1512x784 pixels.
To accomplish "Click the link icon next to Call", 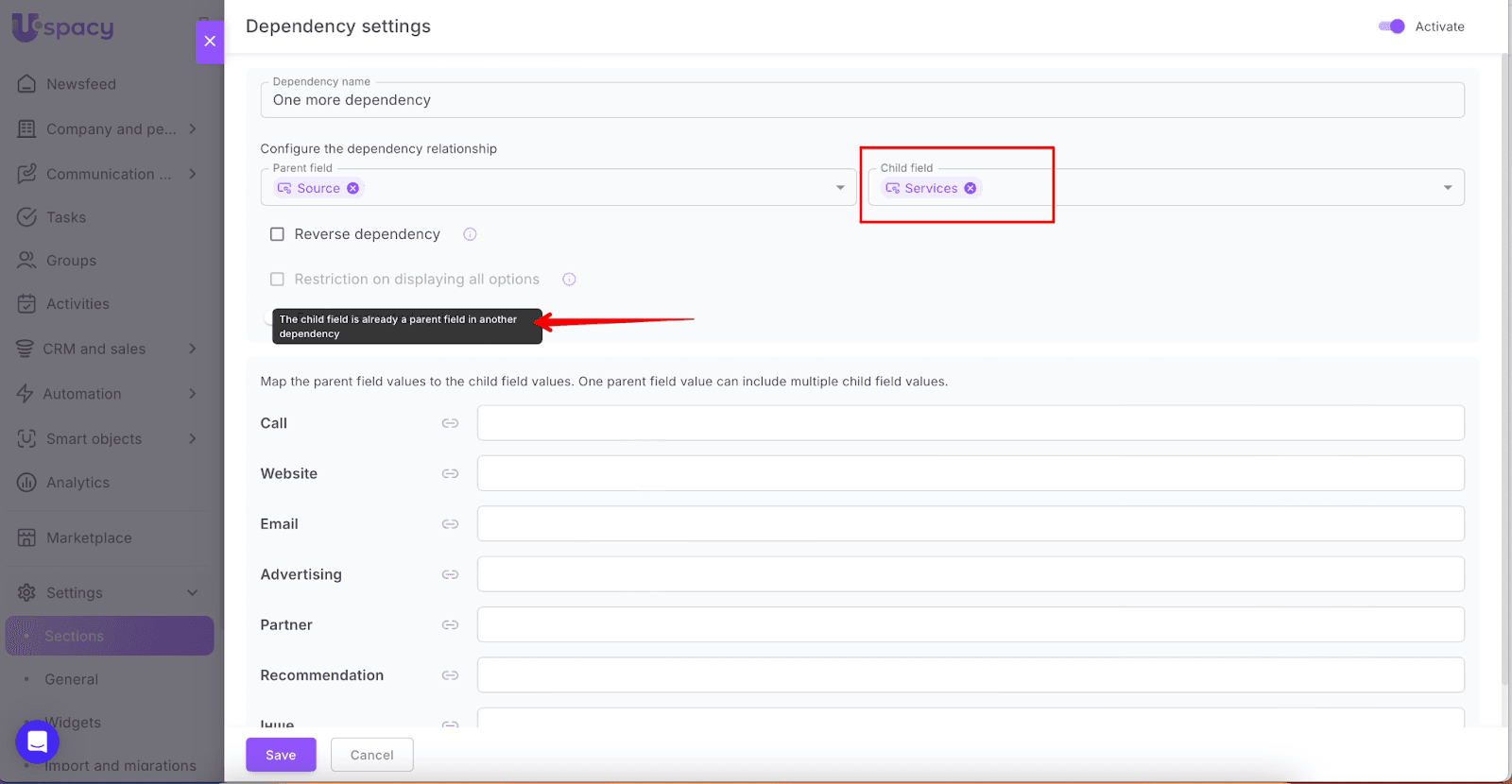I will (450, 423).
